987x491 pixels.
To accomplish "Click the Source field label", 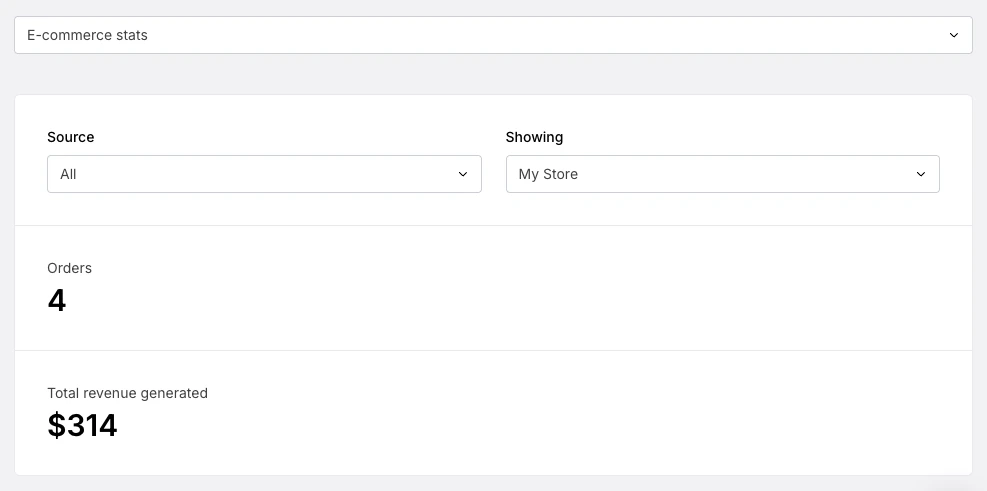I will click(x=71, y=137).
